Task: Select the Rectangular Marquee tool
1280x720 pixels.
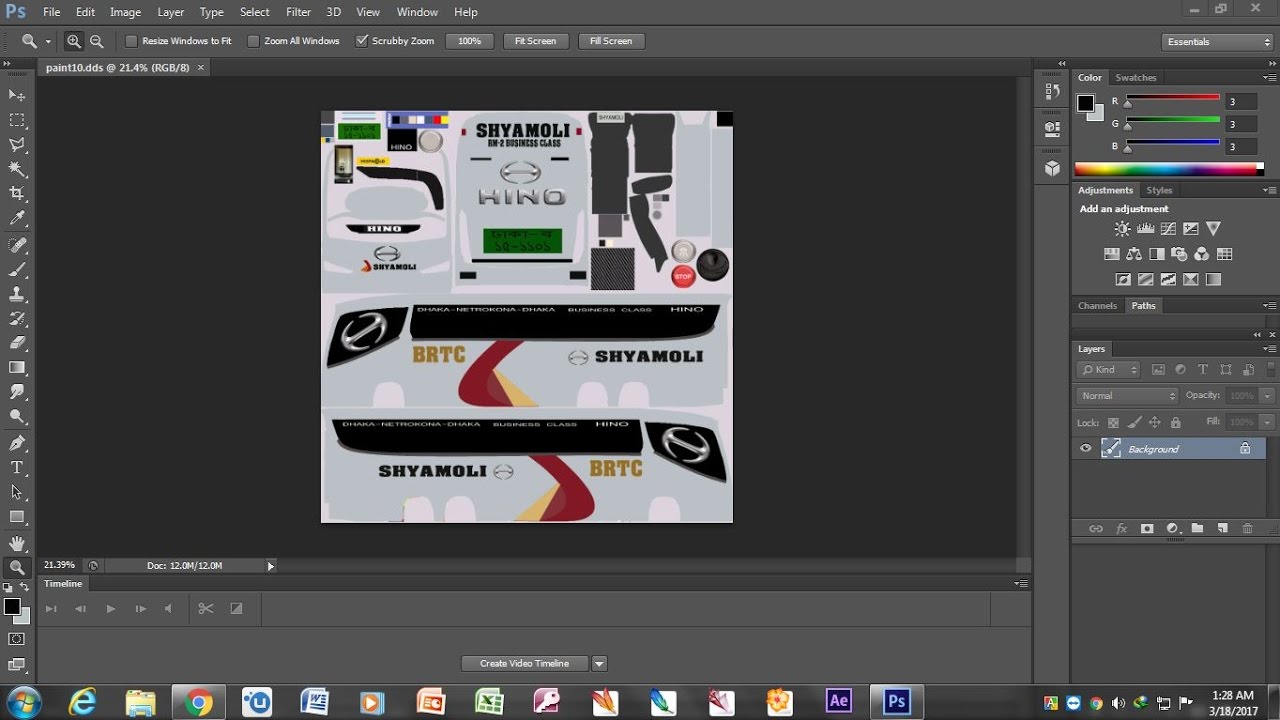Action: [x=17, y=120]
